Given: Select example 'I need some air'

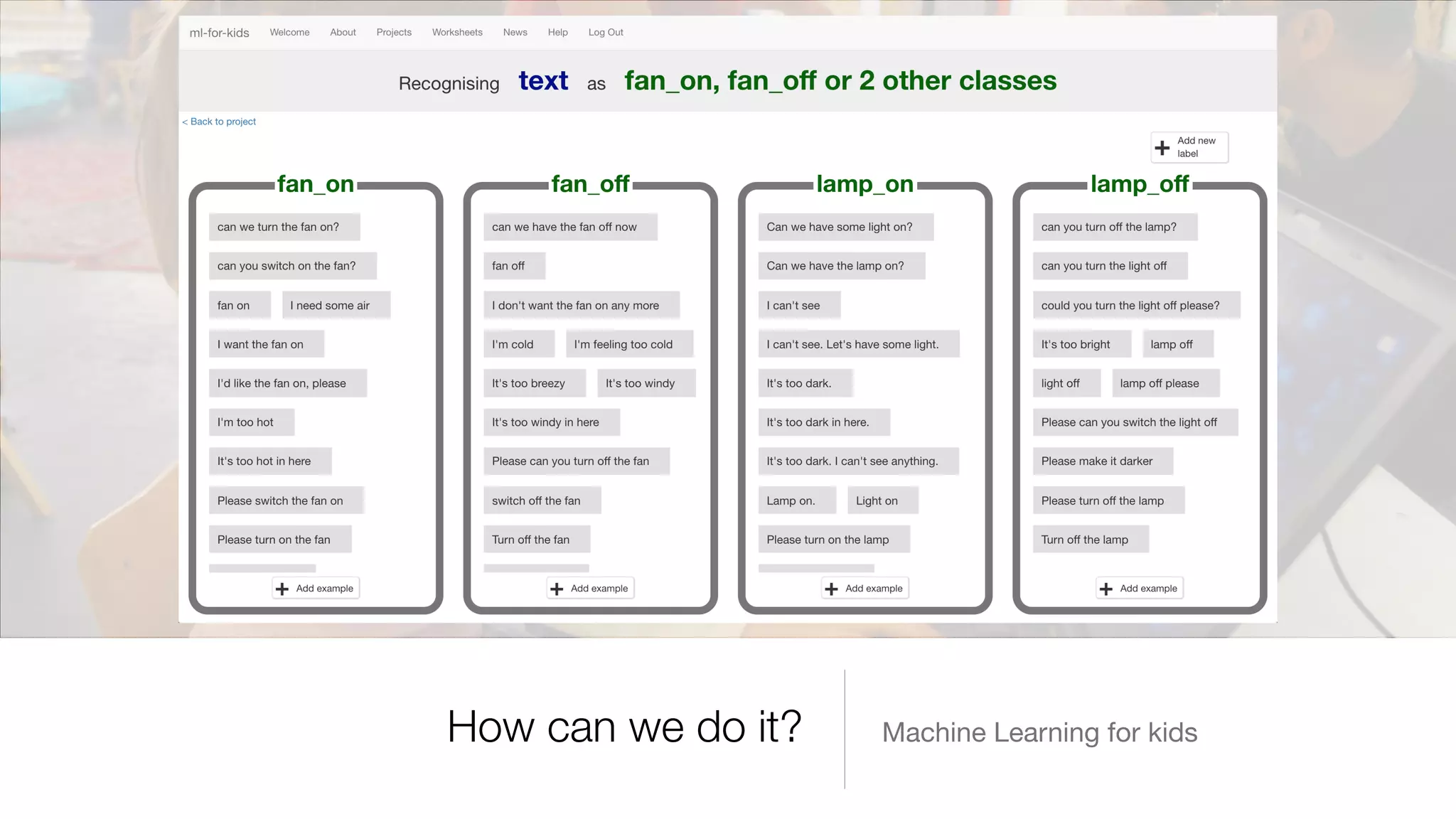Looking at the screenshot, I should [336, 305].
